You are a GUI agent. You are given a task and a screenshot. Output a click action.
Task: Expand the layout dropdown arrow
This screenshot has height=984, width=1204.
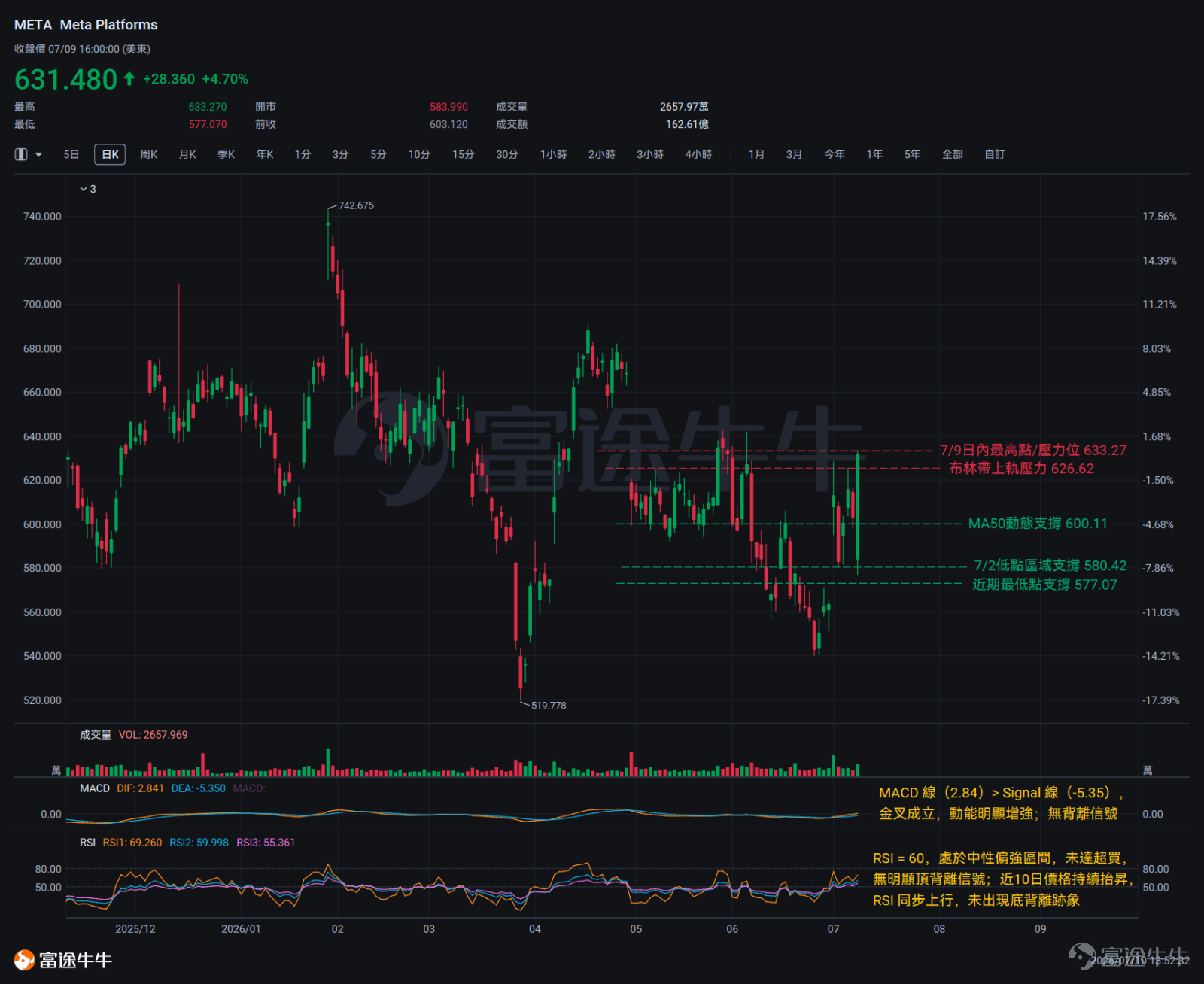pos(38,155)
